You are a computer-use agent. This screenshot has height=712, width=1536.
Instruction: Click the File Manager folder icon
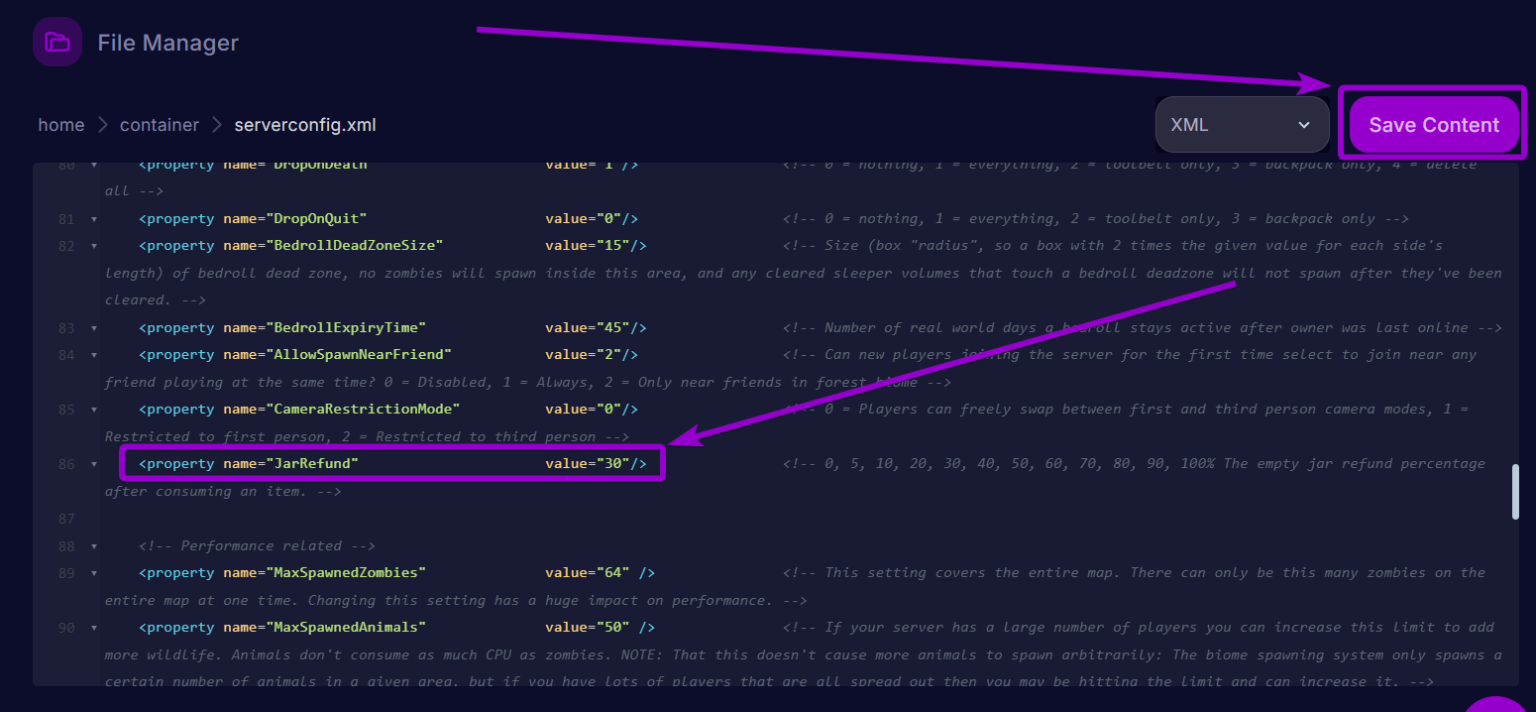point(57,42)
